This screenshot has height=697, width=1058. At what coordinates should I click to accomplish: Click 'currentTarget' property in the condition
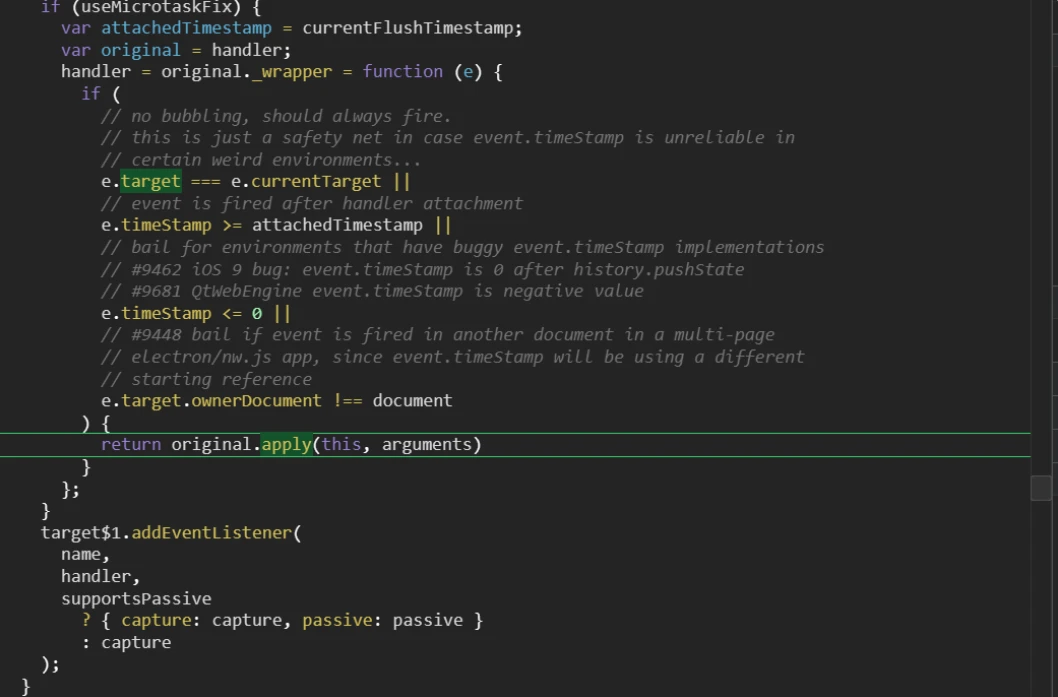point(316,182)
